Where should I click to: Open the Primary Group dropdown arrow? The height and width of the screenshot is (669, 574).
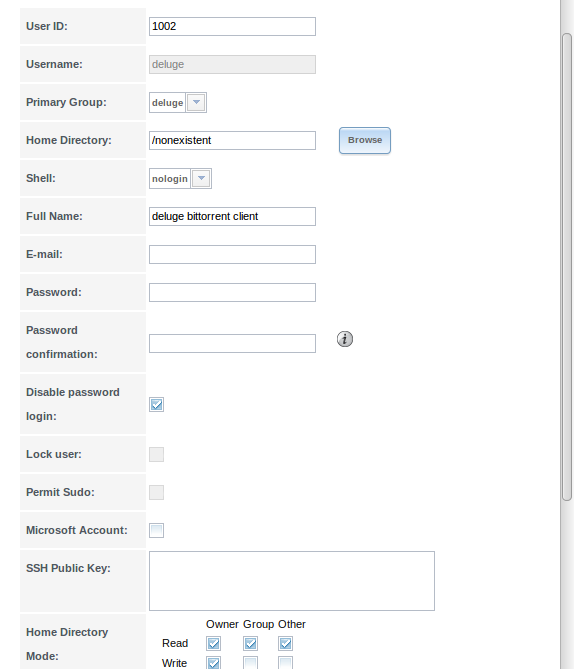pyautogui.click(x=196, y=102)
